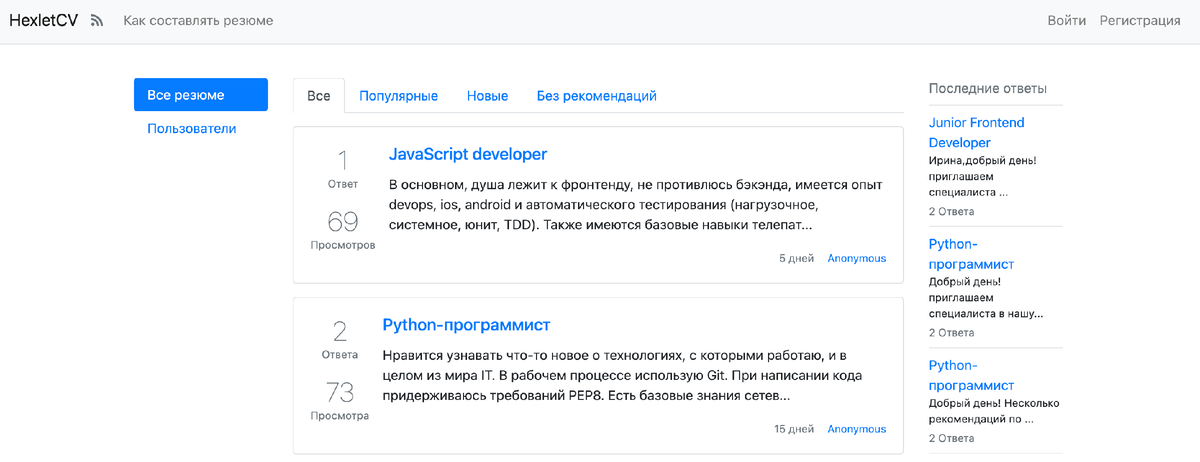
Task: Switch to the "Все" tab
Action: pyautogui.click(x=318, y=96)
